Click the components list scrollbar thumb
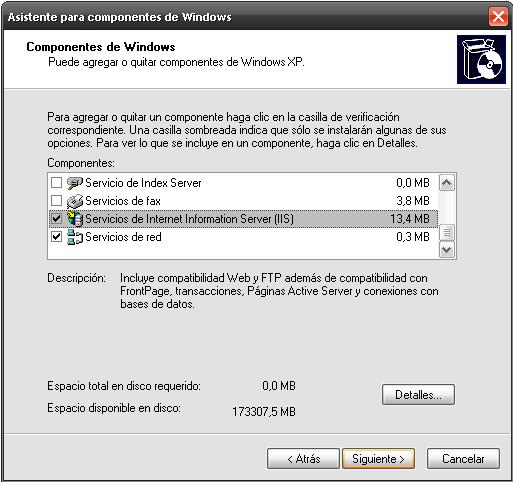Viewport: 513px width, 482px height. tap(447, 233)
